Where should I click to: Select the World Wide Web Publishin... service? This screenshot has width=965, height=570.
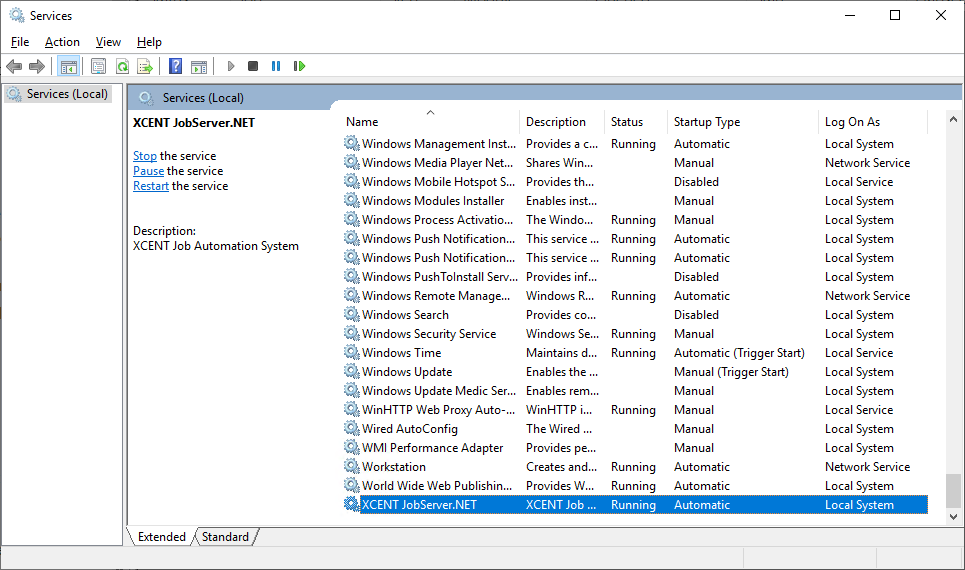click(x=436, y=485)
